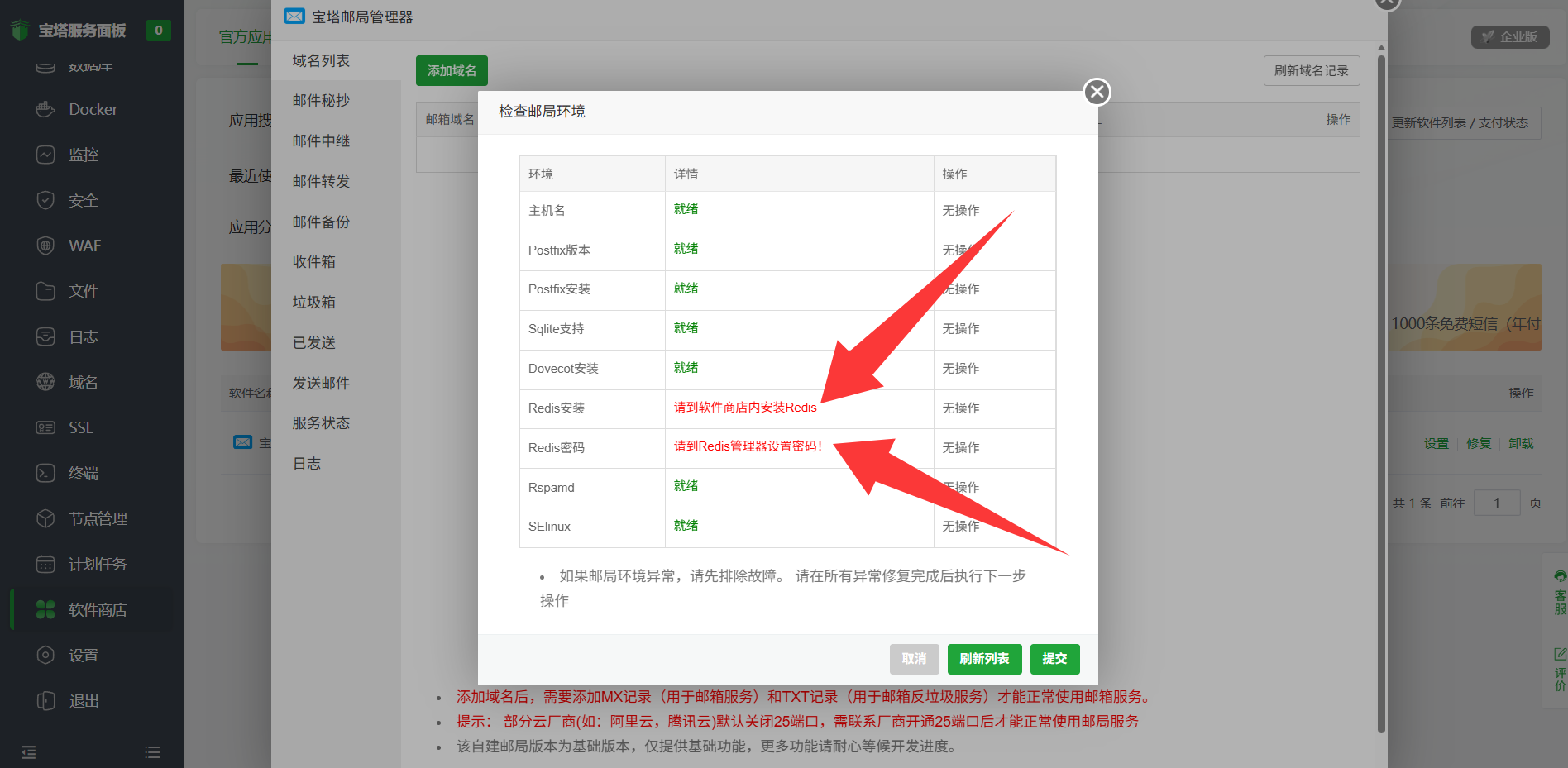Click the 取消 button
The width and height of the screenshot is (1568, 768).
click(x=914, y=659)
